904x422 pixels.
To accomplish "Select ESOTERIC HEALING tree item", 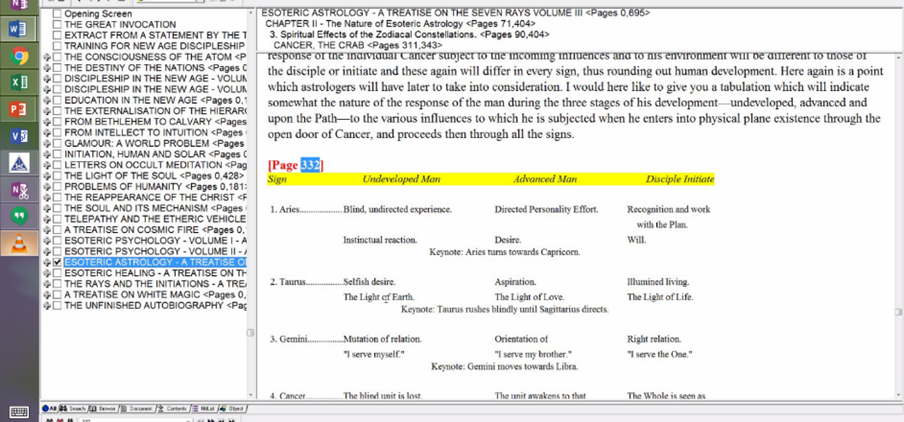I will [156, 273].
